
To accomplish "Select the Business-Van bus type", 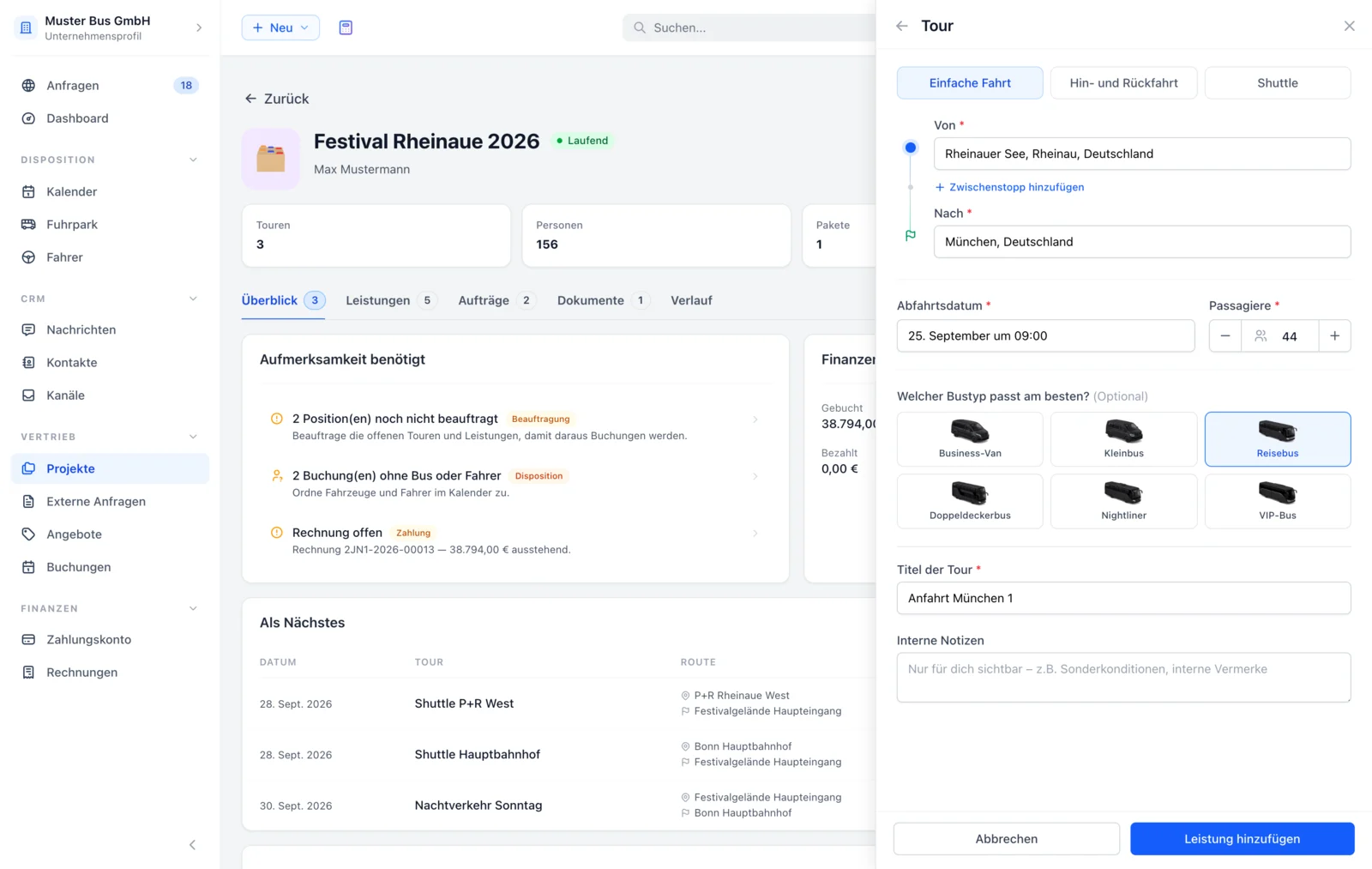I will pos(970,439).
